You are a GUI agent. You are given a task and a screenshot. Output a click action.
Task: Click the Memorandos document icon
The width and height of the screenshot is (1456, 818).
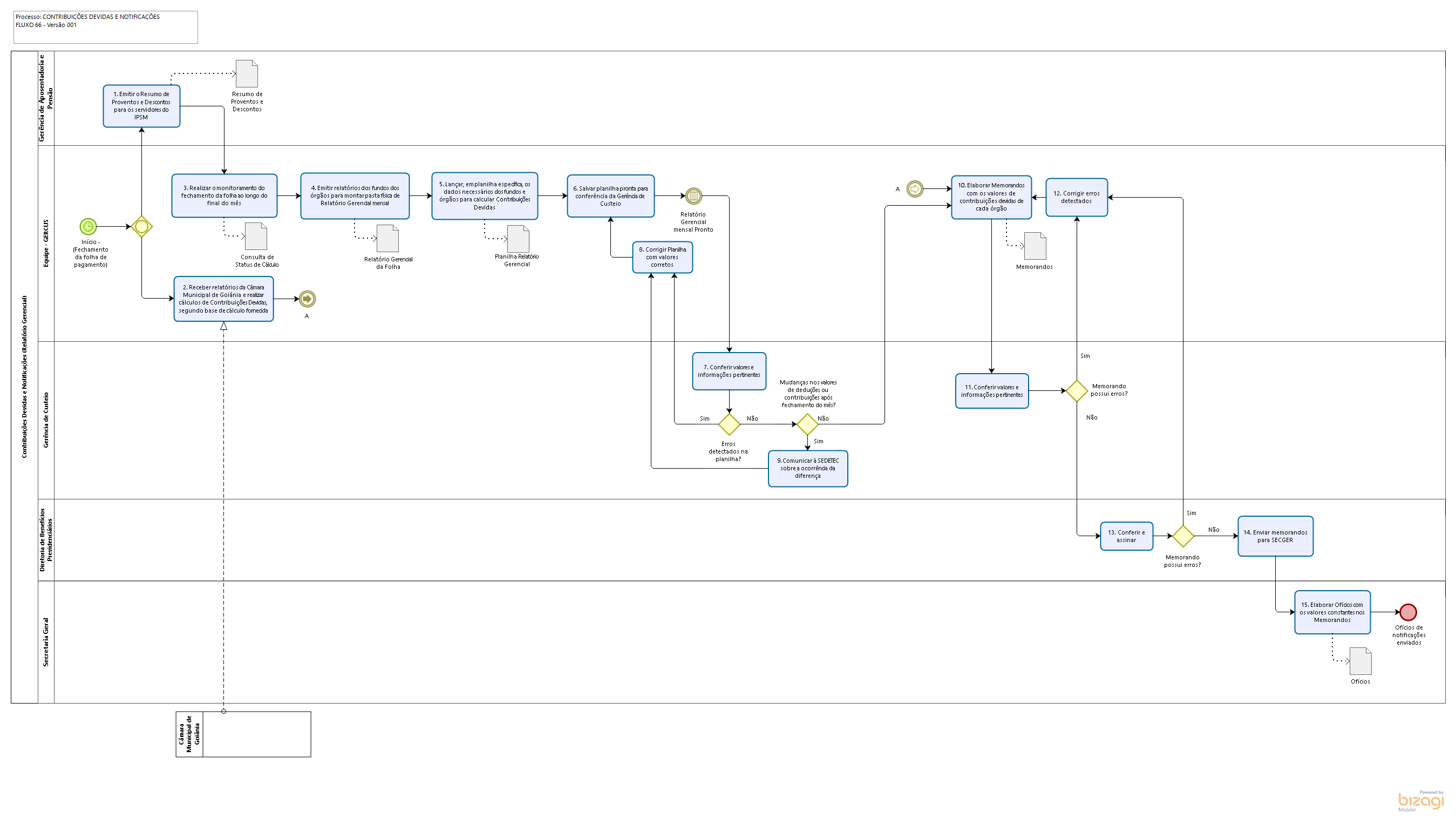1035,246
